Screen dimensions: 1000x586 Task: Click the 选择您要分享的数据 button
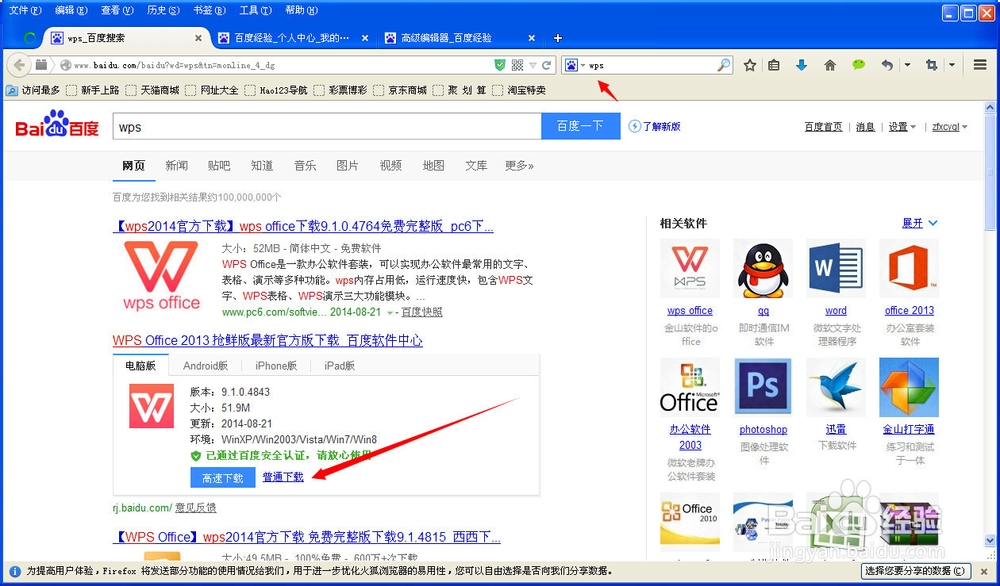(x=916, y=571)
